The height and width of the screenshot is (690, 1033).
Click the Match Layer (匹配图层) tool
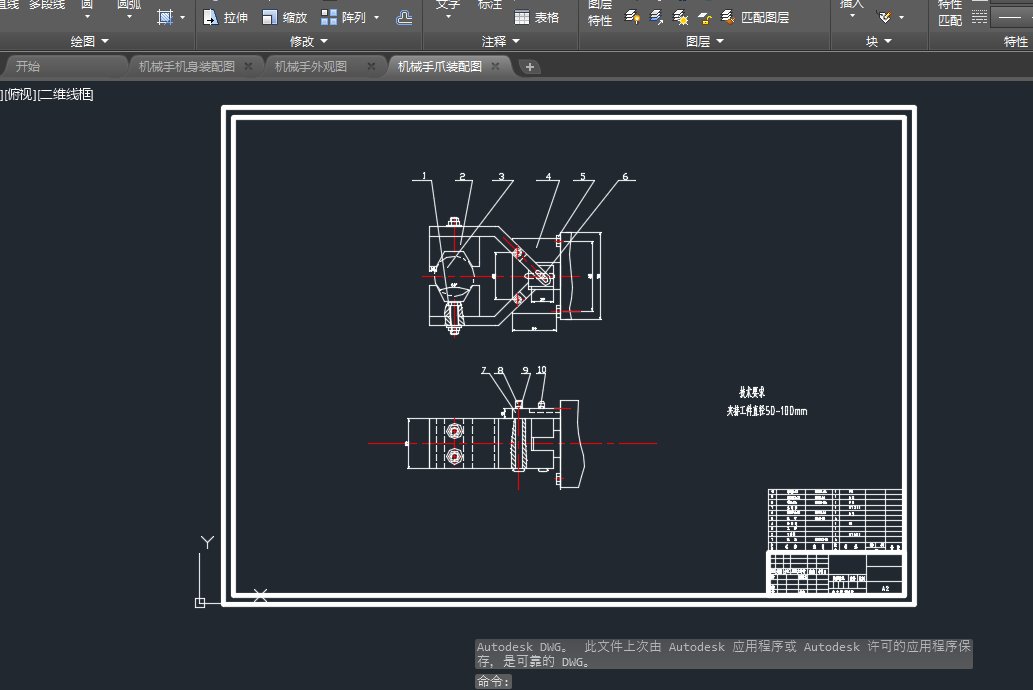pyautogui.click(x=755, y=17)
